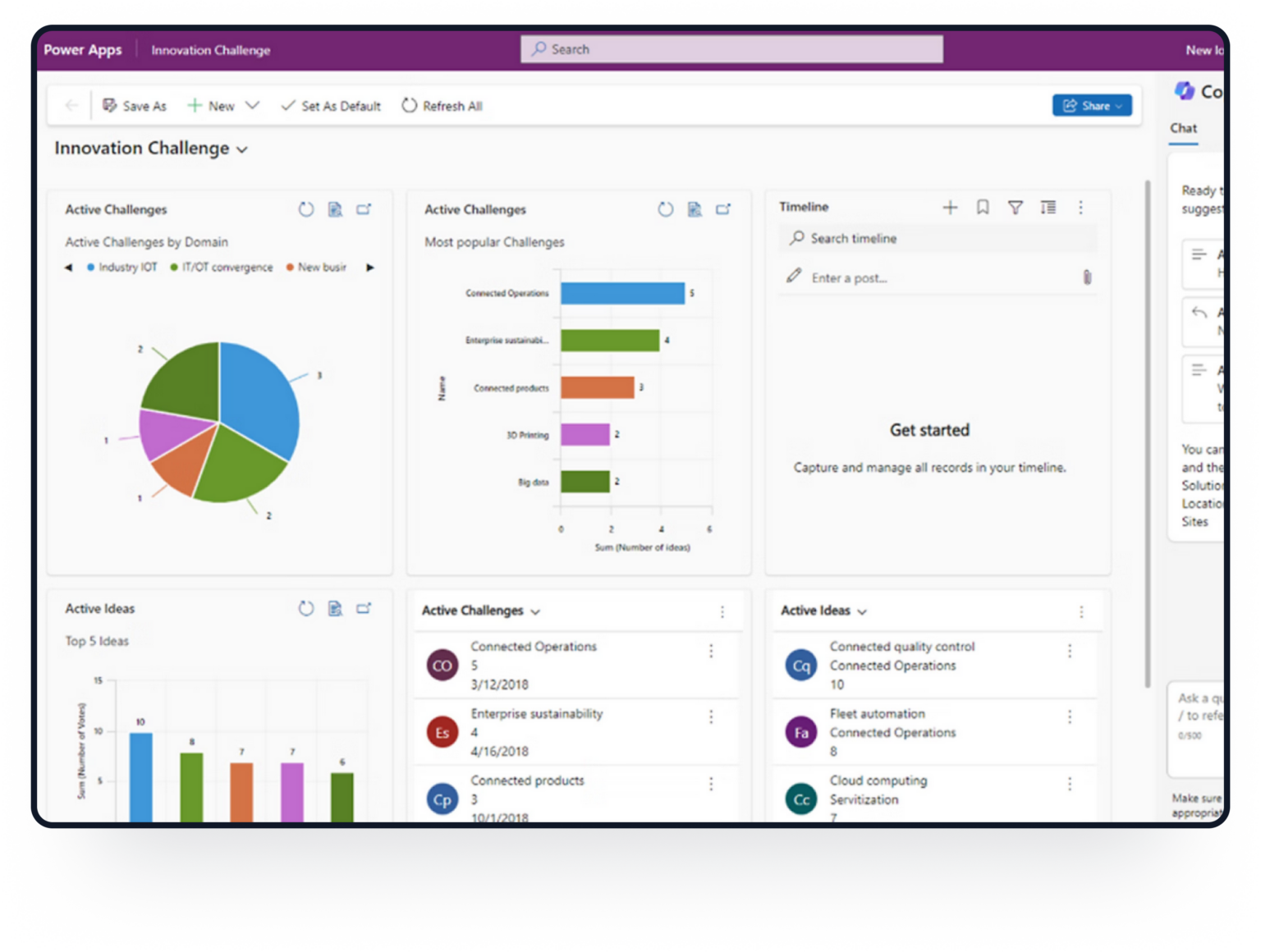Open the timeline filter icon
1261x952 pixels.
1016,207
